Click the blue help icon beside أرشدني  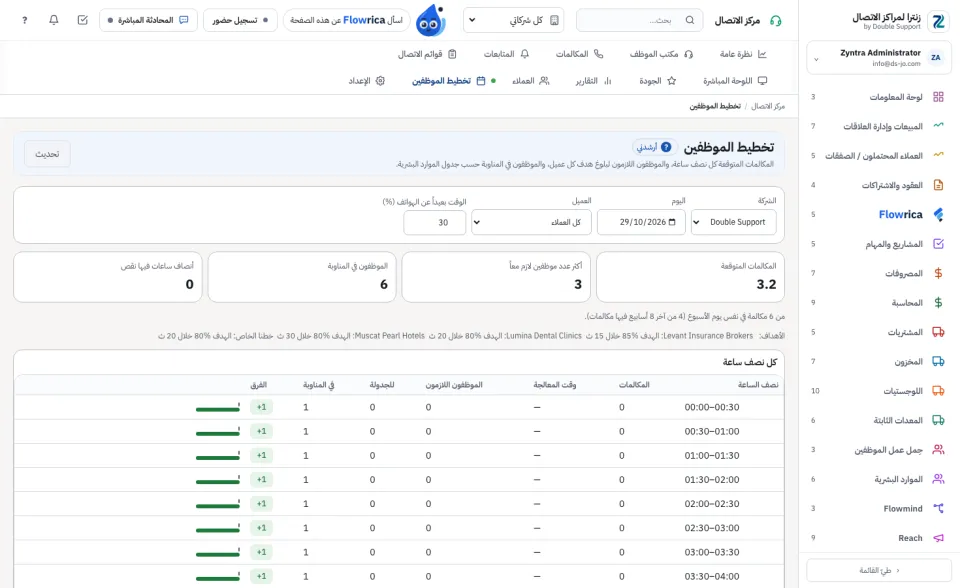pyautogui.click(x=666, y=147)
